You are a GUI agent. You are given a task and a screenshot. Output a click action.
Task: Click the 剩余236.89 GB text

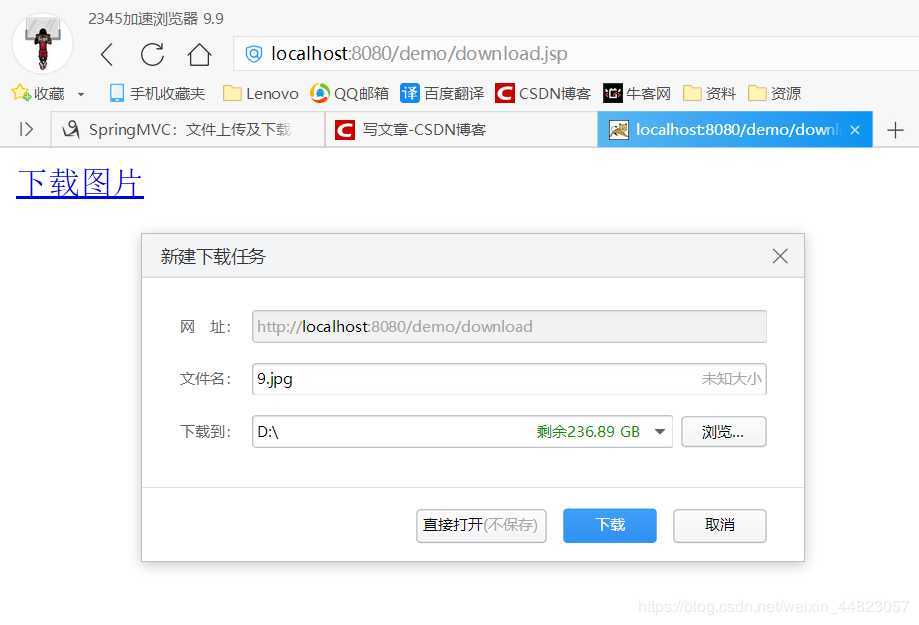tap(588, 432)
